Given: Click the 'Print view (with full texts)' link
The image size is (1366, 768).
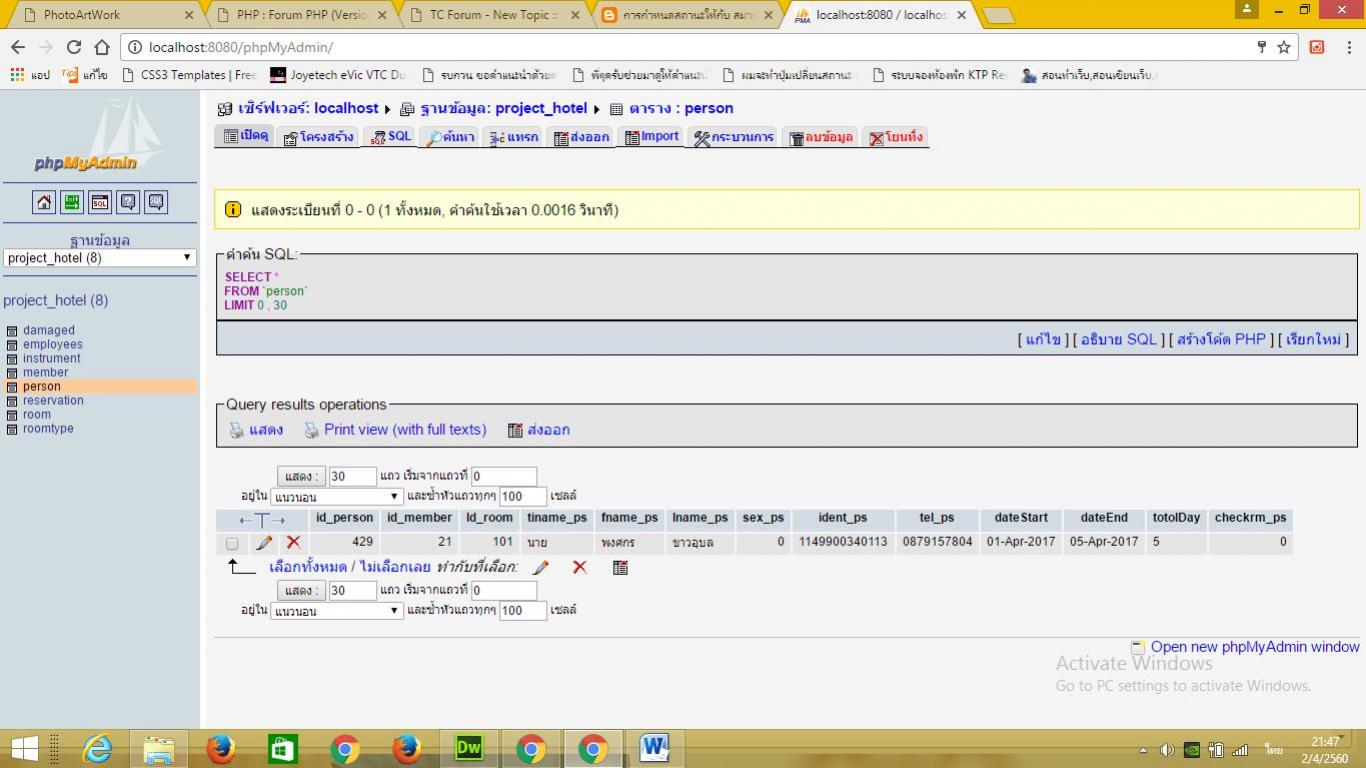Looking at the screenshot, I should pos(404,429).
